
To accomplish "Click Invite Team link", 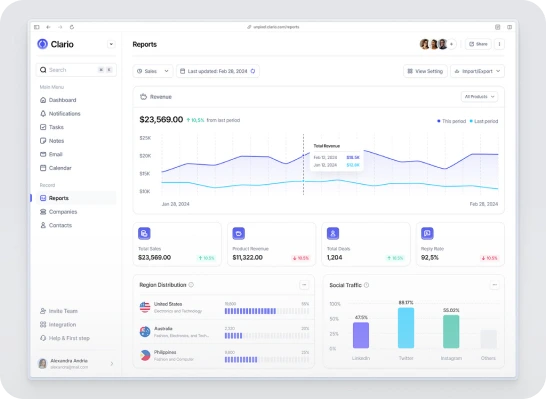I will tap(59, 311).
